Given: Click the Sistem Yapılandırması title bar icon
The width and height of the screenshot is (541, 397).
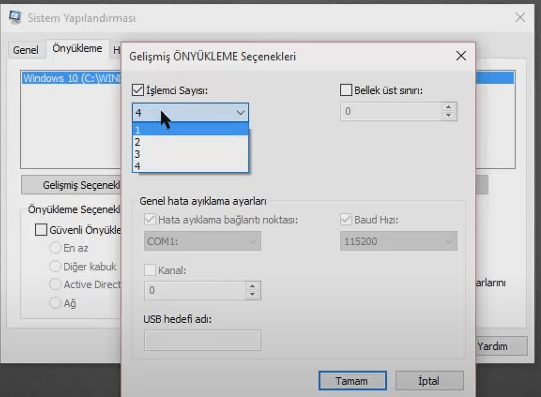Looking at the screenshot, I should pyautogui.click(x=15, y=17).
